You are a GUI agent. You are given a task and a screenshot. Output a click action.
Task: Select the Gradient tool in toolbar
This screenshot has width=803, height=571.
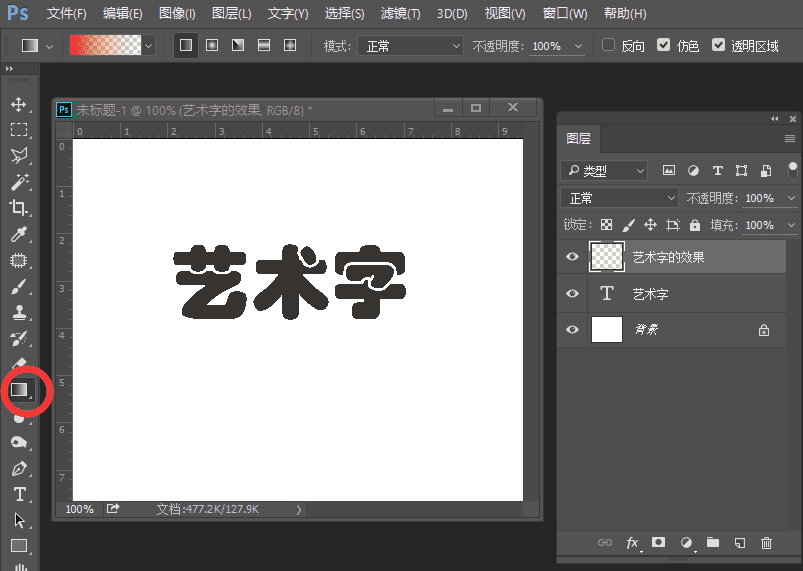tap(19, 390)
